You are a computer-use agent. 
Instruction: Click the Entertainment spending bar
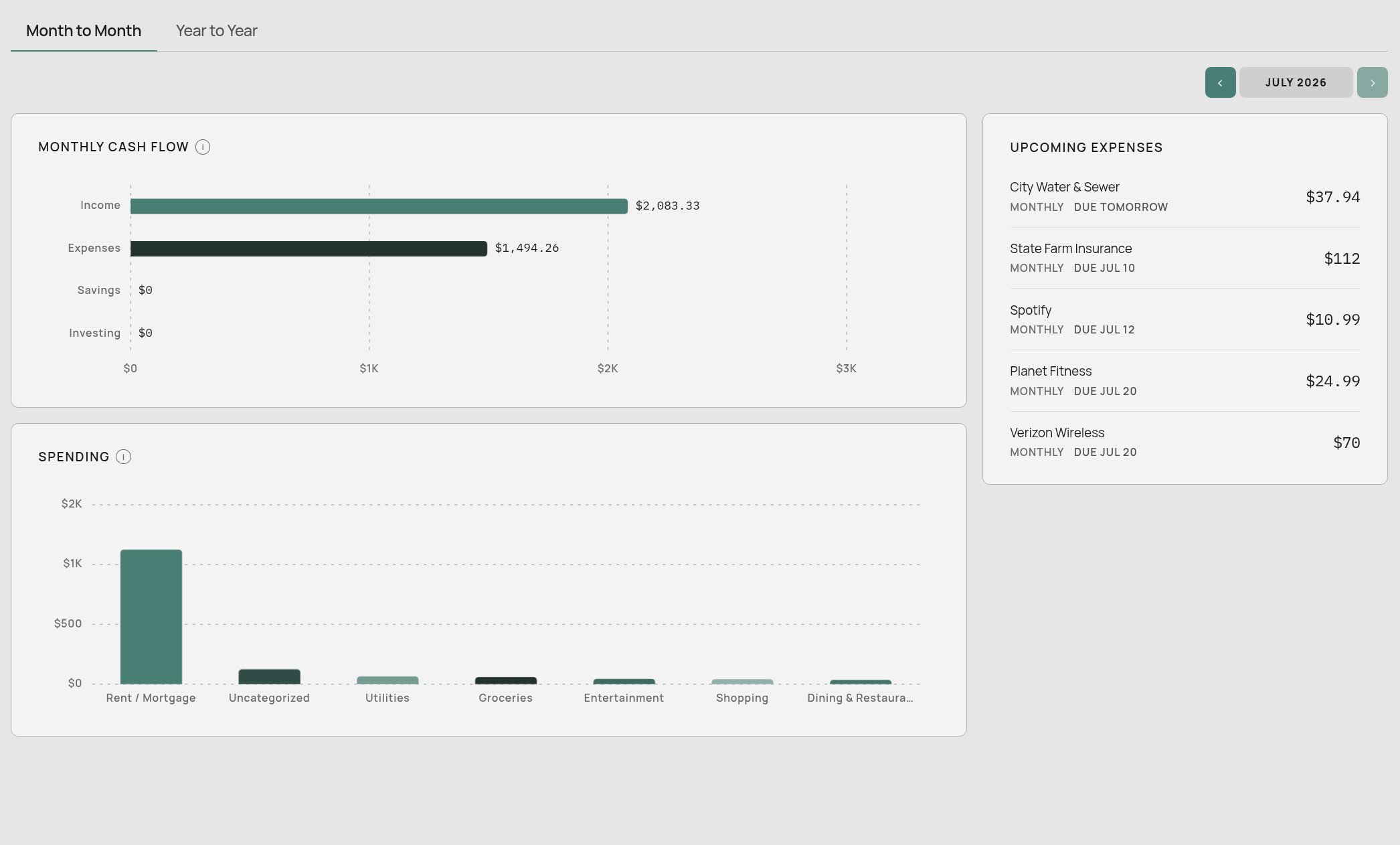coord(624,681)
